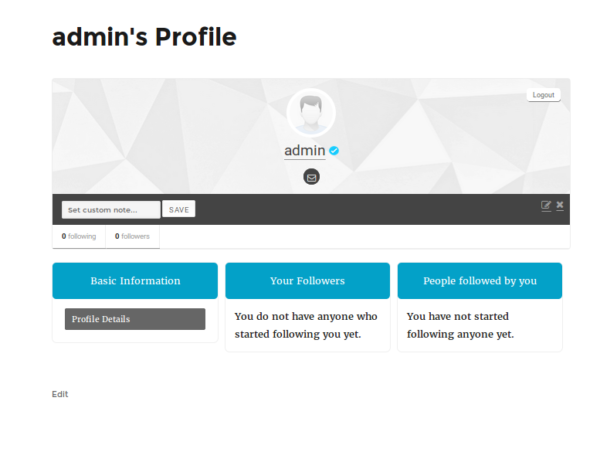Click the blue verified badge beside admin
Image resolution: width=600 pixels, height=469 pixels.
click(336, 151)
